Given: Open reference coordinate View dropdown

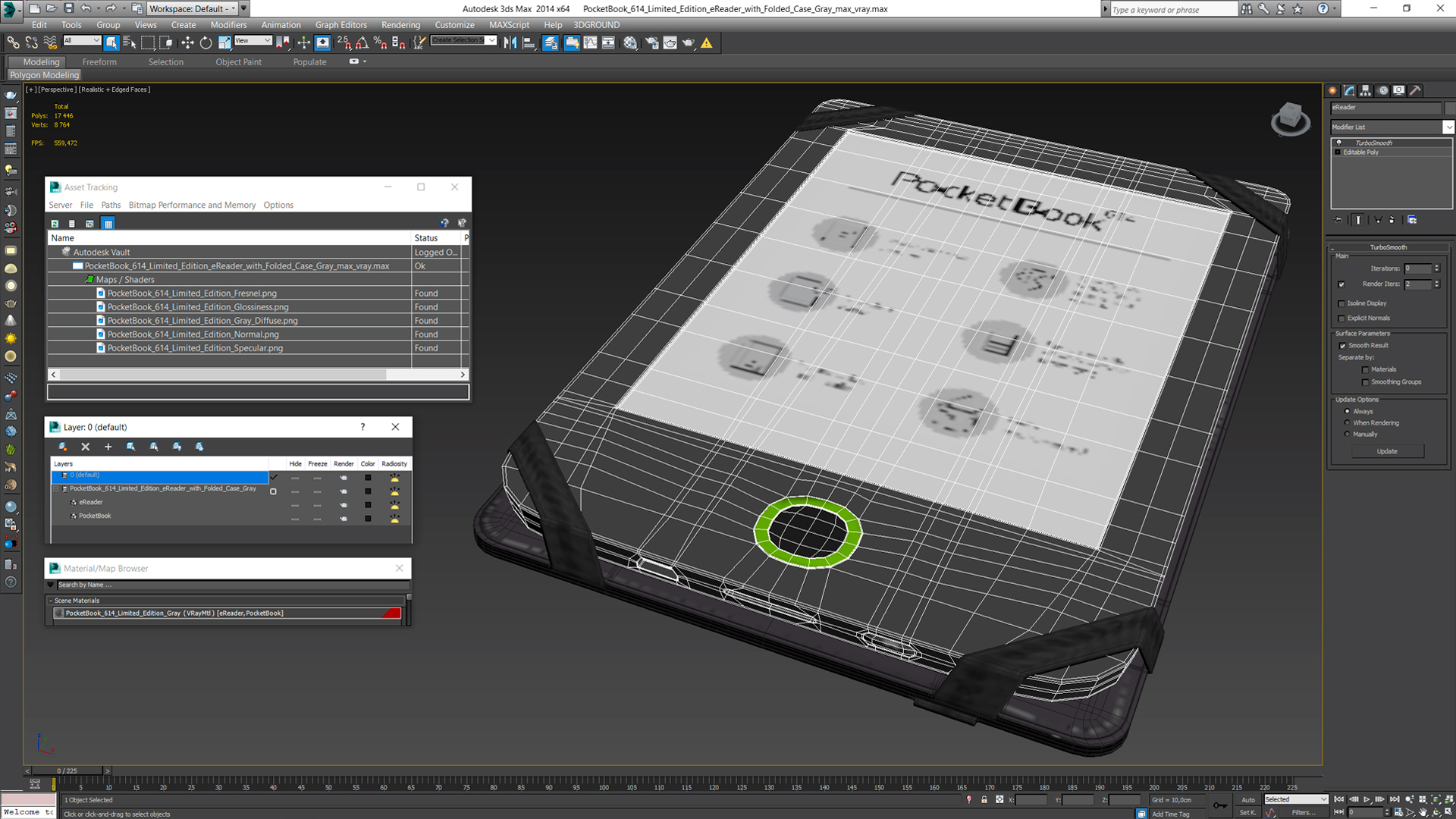Looking at the screenshot, I should (x=253, y=40).
